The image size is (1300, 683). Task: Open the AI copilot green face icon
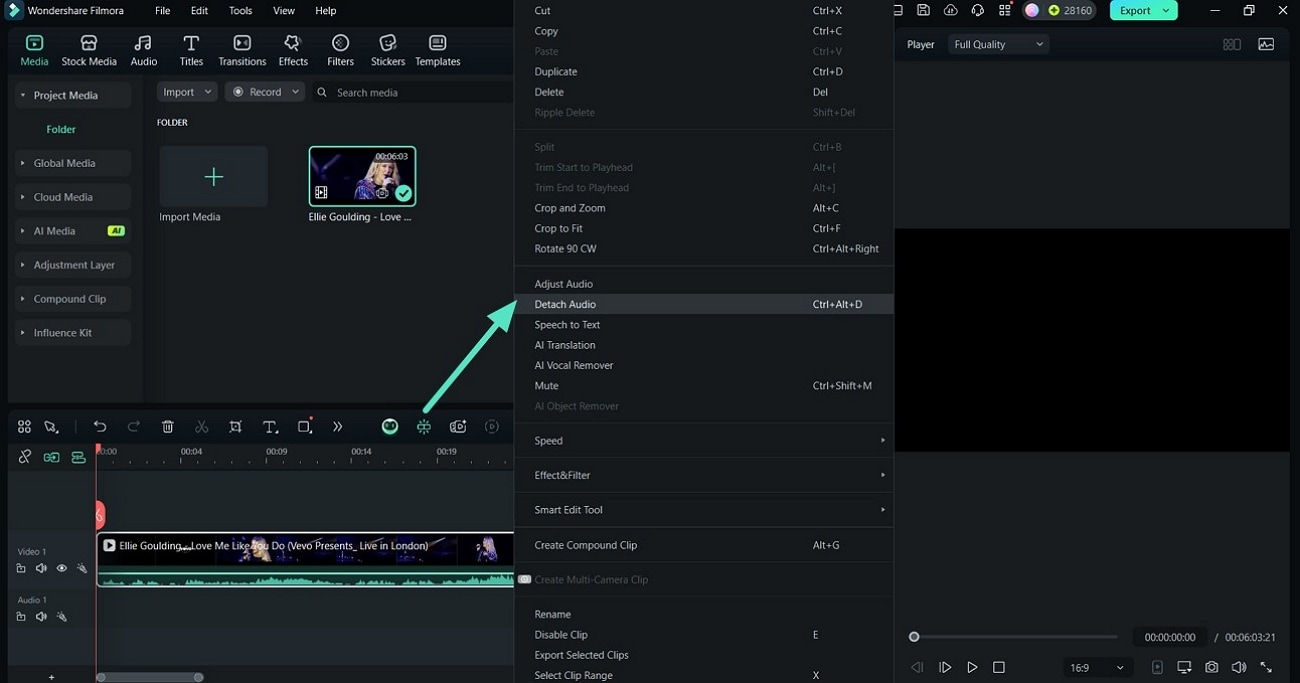pos(390,427)
